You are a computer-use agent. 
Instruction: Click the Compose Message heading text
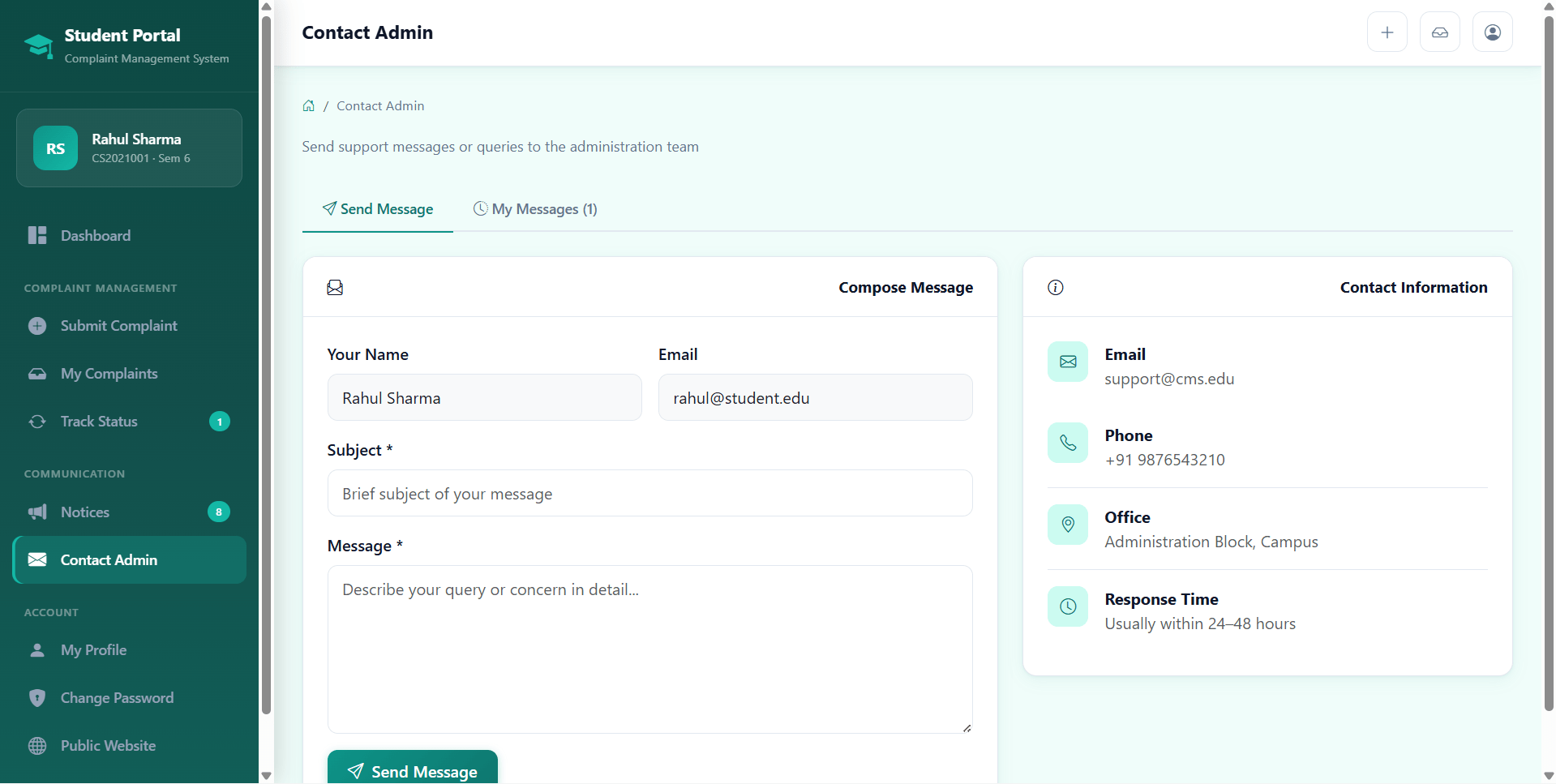click(906, 288)
